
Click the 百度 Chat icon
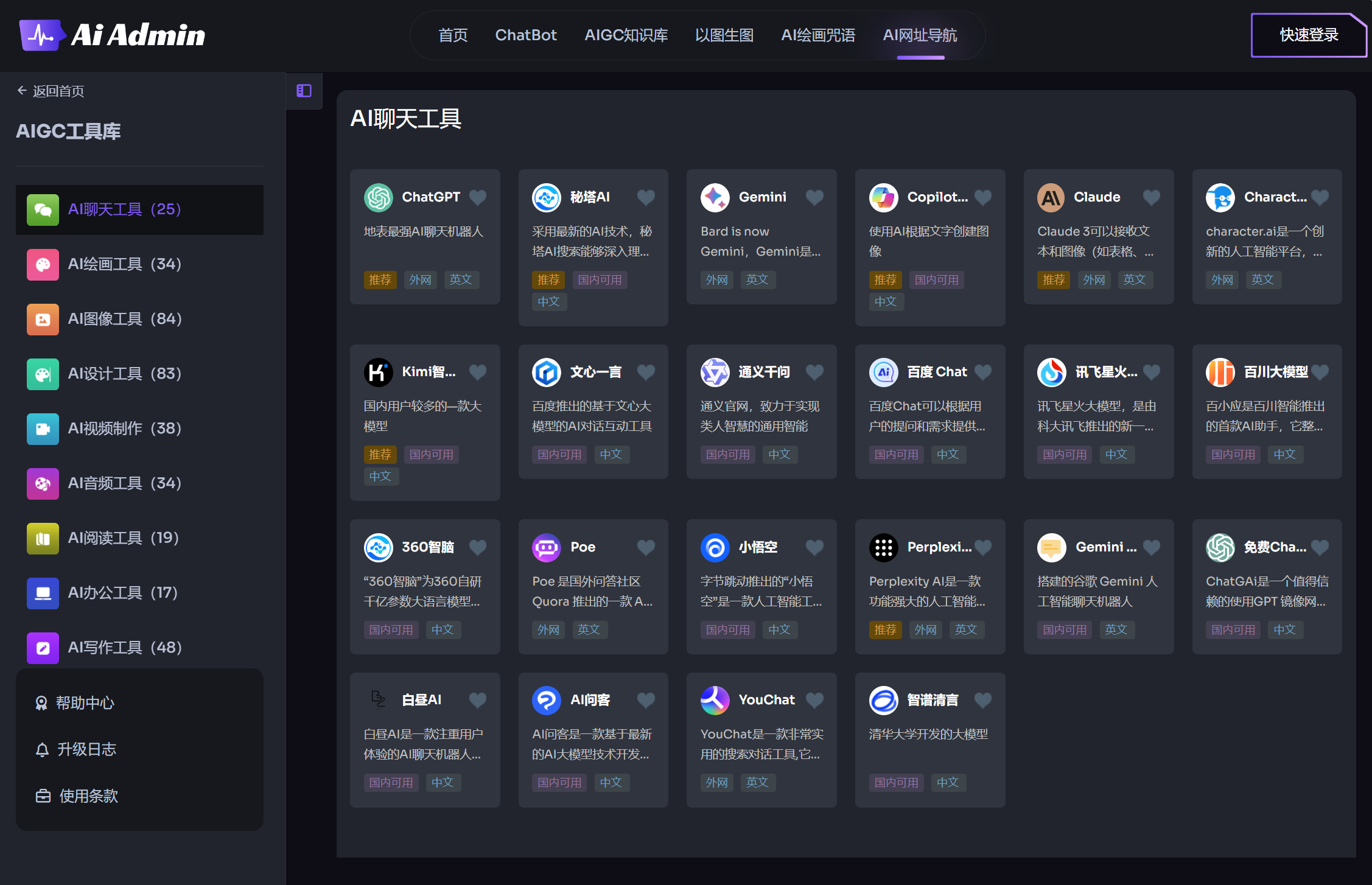click(884, 372)
